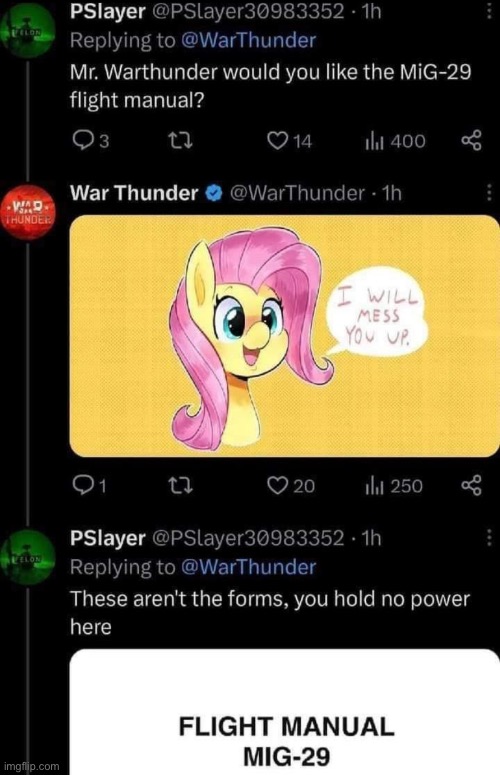This screenshot has width=500, height=775.
Task: Like the War Thunder tweet with 20 likes
Action: click(x=291, y=486)
